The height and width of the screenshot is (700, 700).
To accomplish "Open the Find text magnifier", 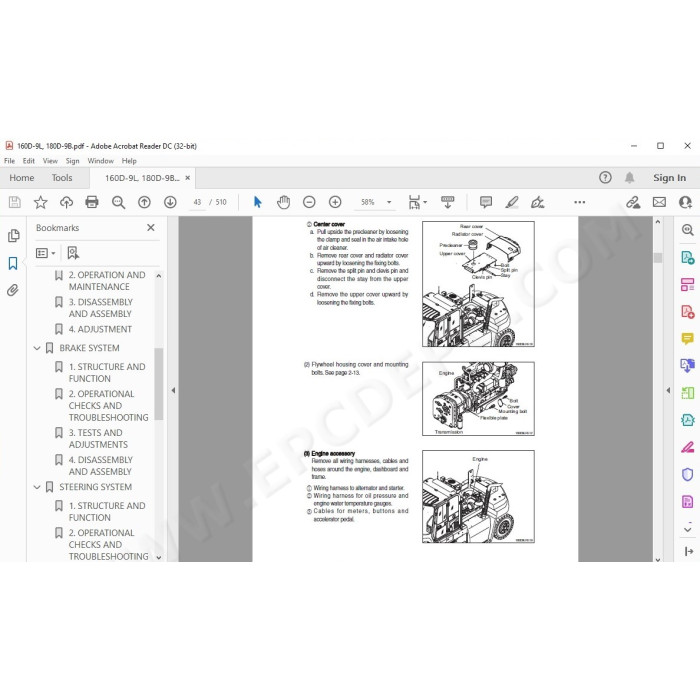I will [118, 202].
